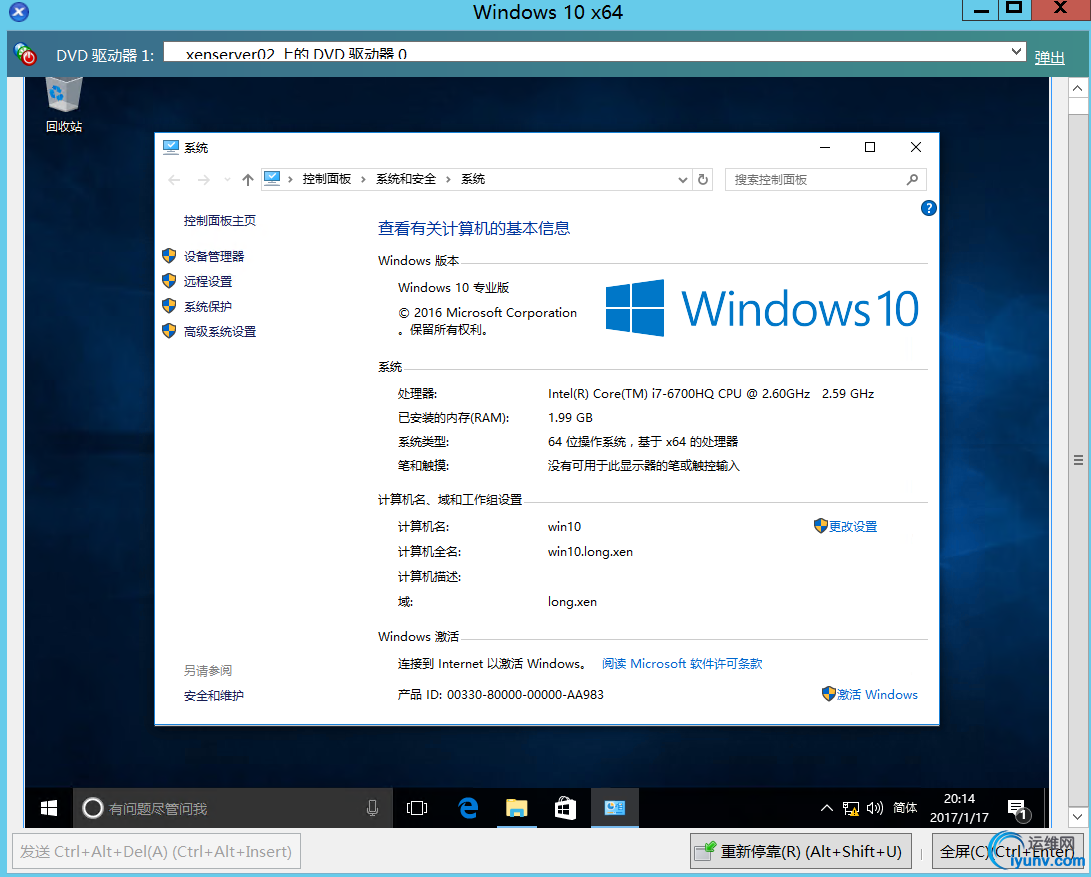Click the network status tray icon

(850, 808)
